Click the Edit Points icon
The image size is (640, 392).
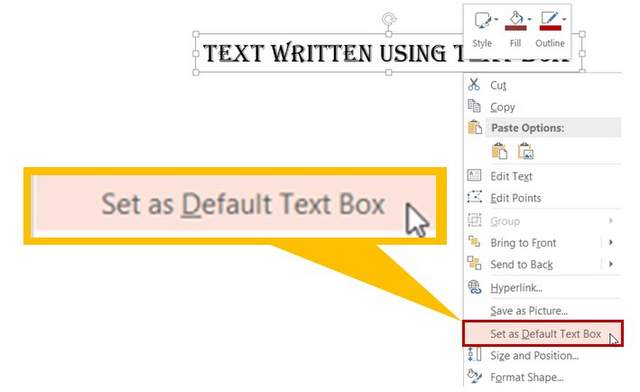474,197
